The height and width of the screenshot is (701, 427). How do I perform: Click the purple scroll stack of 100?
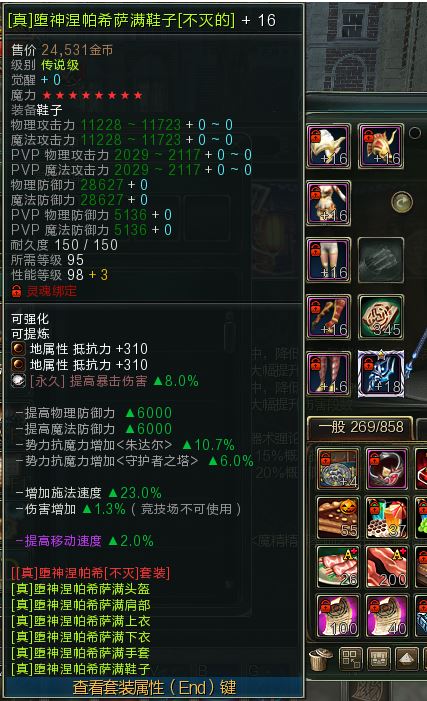pos(338,616)
